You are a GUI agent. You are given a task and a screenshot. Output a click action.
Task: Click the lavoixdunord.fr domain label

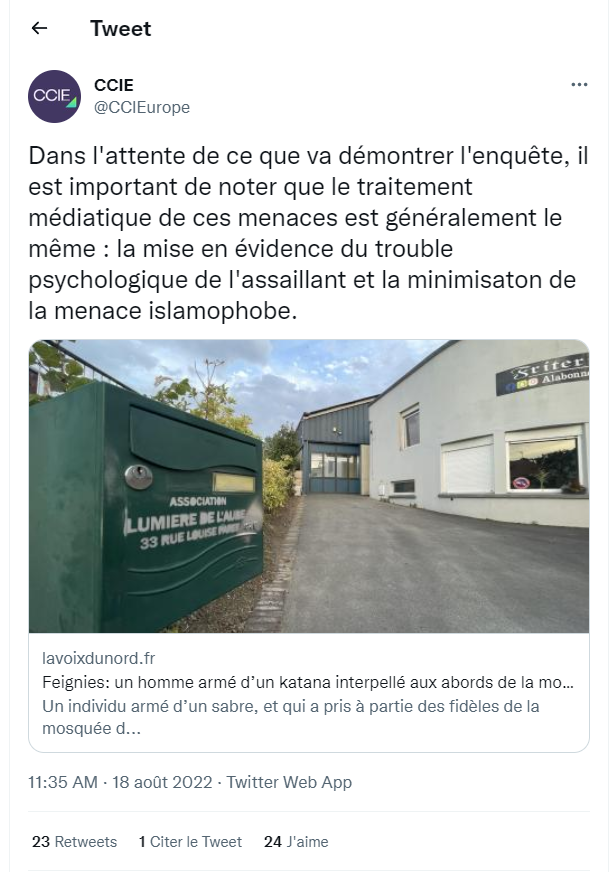click(98, 658)
